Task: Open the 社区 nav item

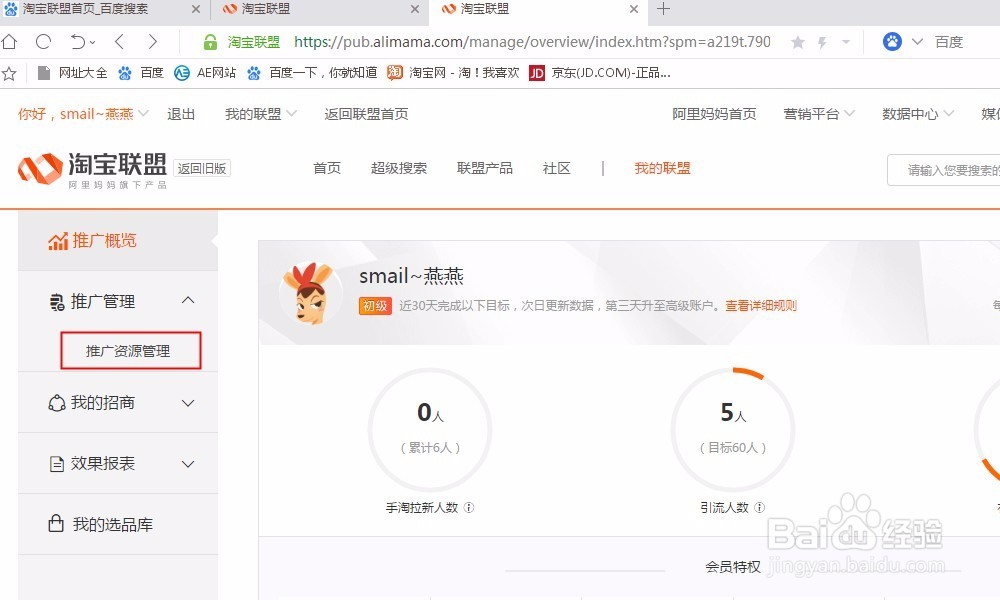Action: click(x=556, y=168)
